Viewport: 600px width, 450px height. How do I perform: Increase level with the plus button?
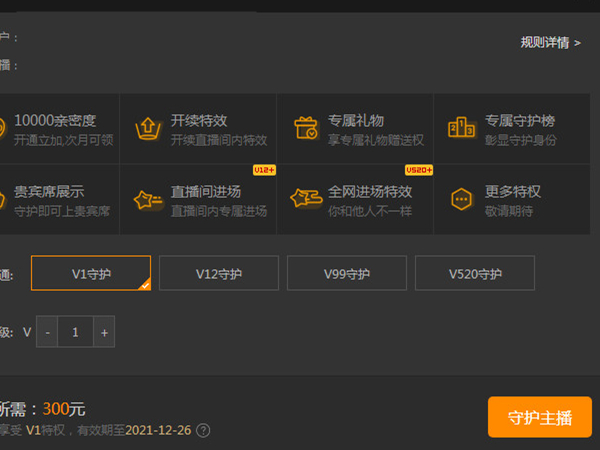point(104,332)
